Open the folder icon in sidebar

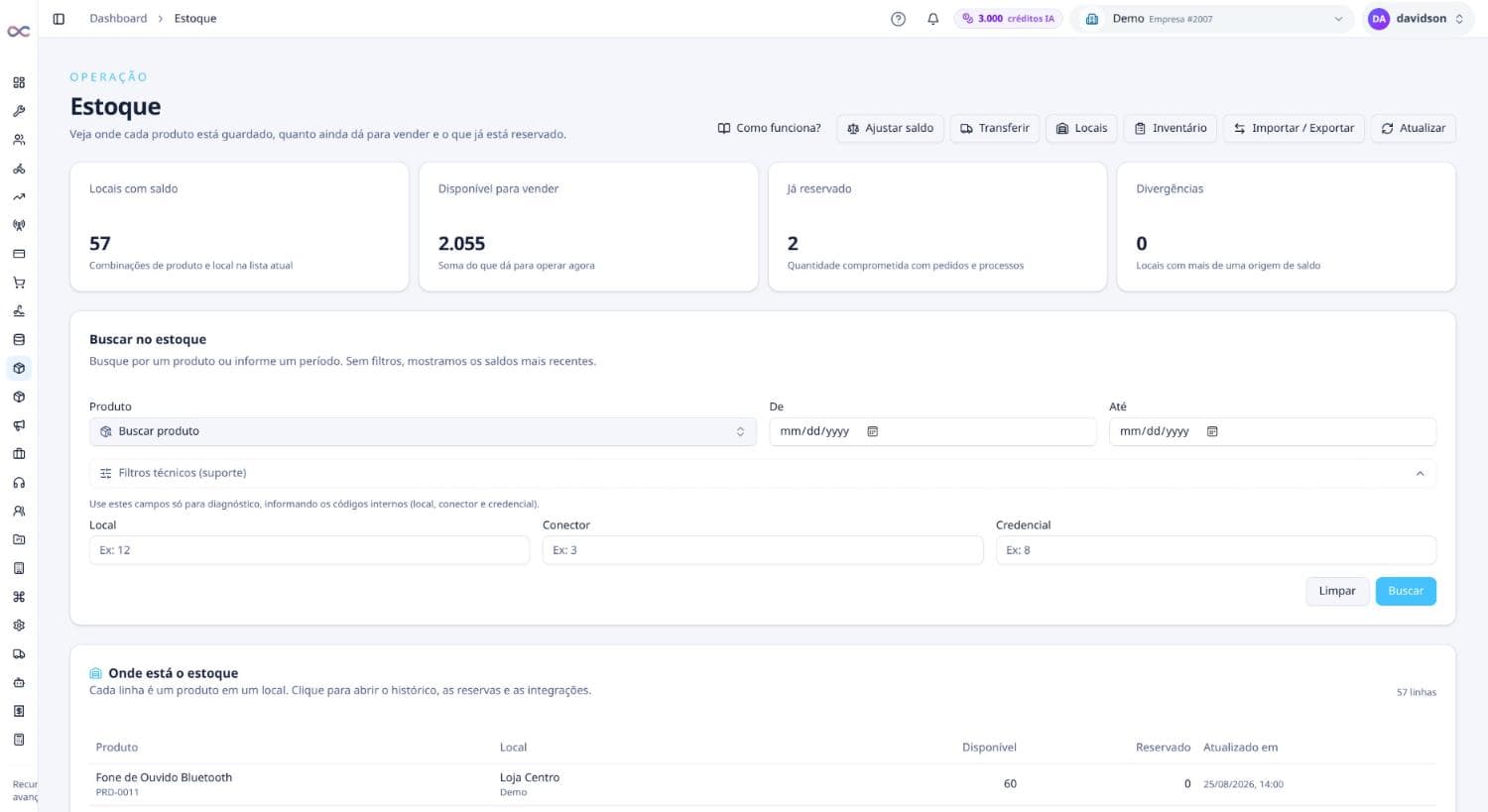pyautogui.click(x=19, y=539)
